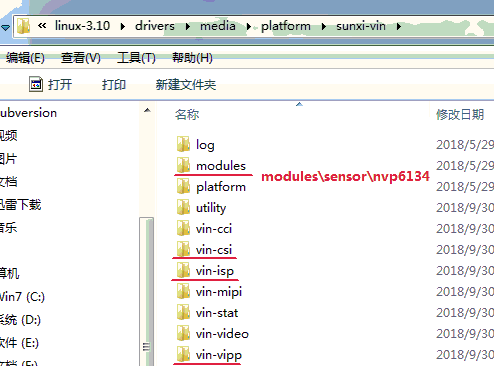Click the vin-stat folder name
Image resolution: width=496 pixels, height=366 pixels.
(x=217, y=313)
